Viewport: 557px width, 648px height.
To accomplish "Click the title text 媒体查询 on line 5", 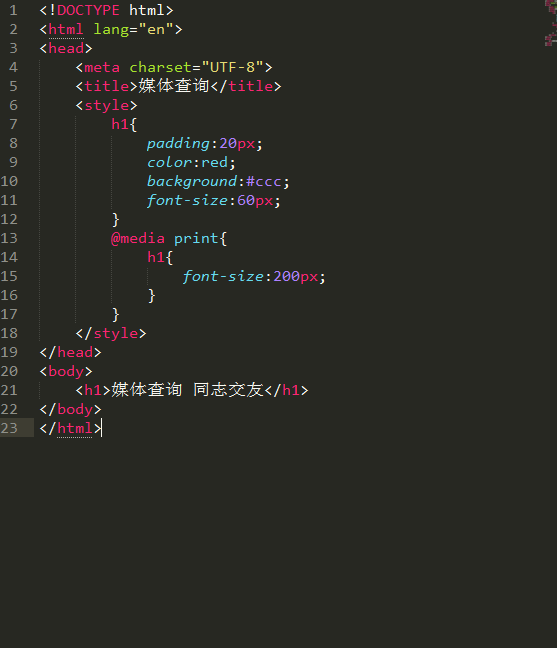I will click(x=174, y=86).
